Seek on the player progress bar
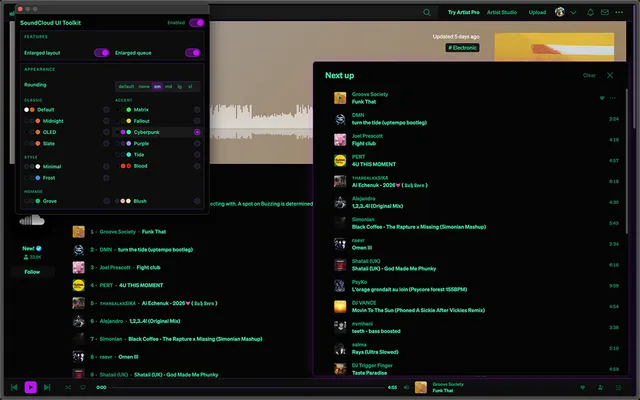This screenshot has height=400, width=640. (x=248, y=387)
